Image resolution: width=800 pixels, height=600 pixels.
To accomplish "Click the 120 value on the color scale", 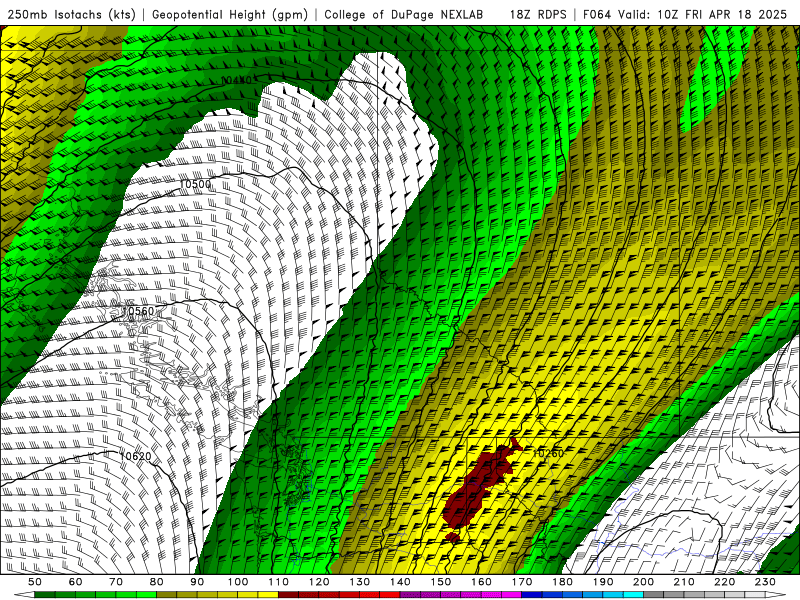I will coord(319,582).
